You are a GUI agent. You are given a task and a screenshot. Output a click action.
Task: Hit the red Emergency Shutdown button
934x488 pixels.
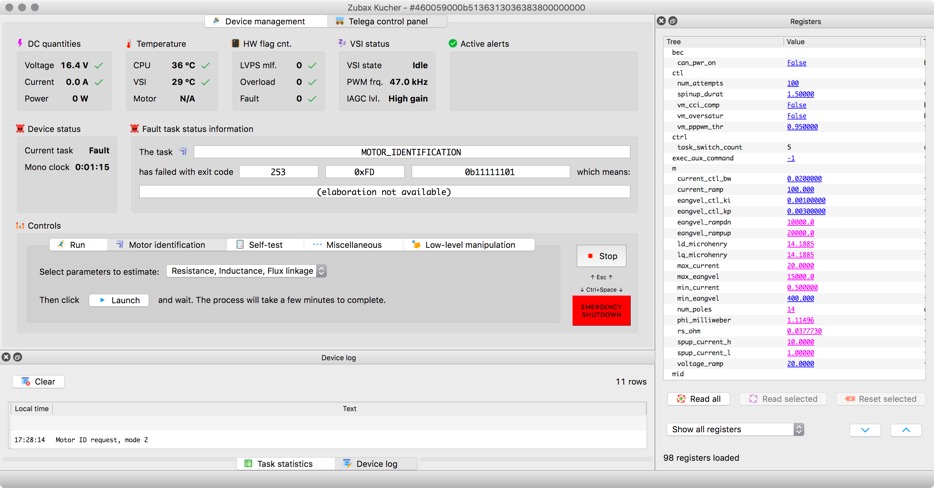[601, 310]
